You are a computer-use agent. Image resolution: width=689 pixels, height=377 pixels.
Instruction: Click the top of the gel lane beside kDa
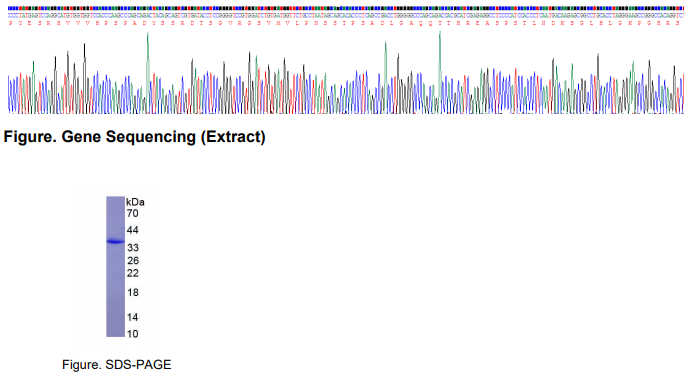(116, 201)
